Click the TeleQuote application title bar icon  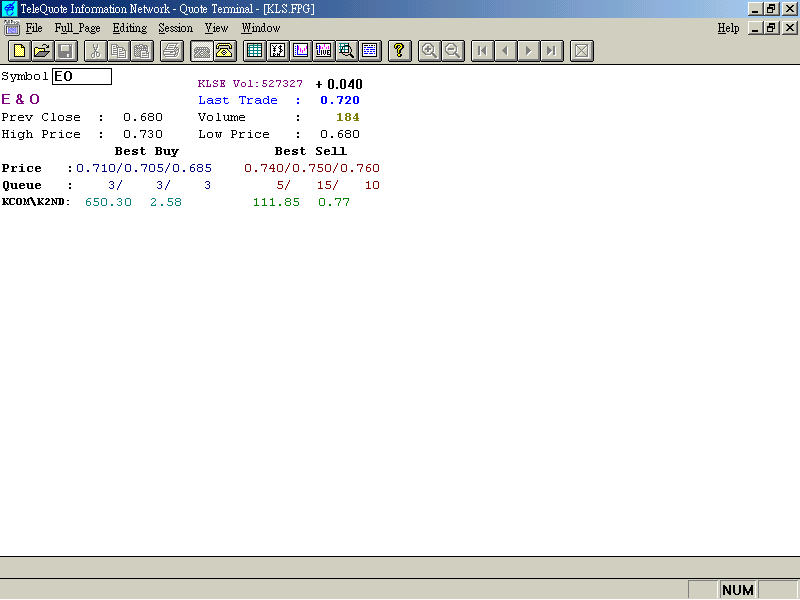[x=9, y=9]
